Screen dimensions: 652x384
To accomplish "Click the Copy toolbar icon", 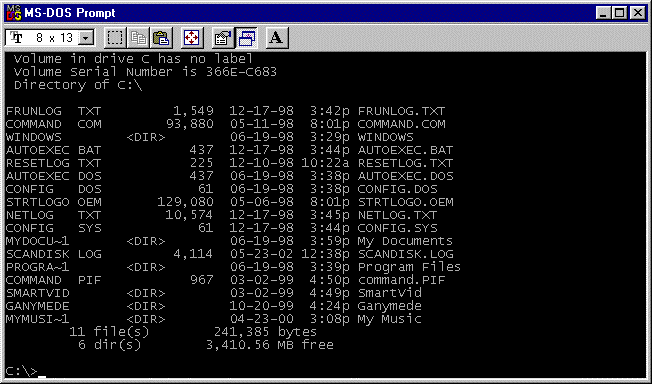I will (138, 38).
